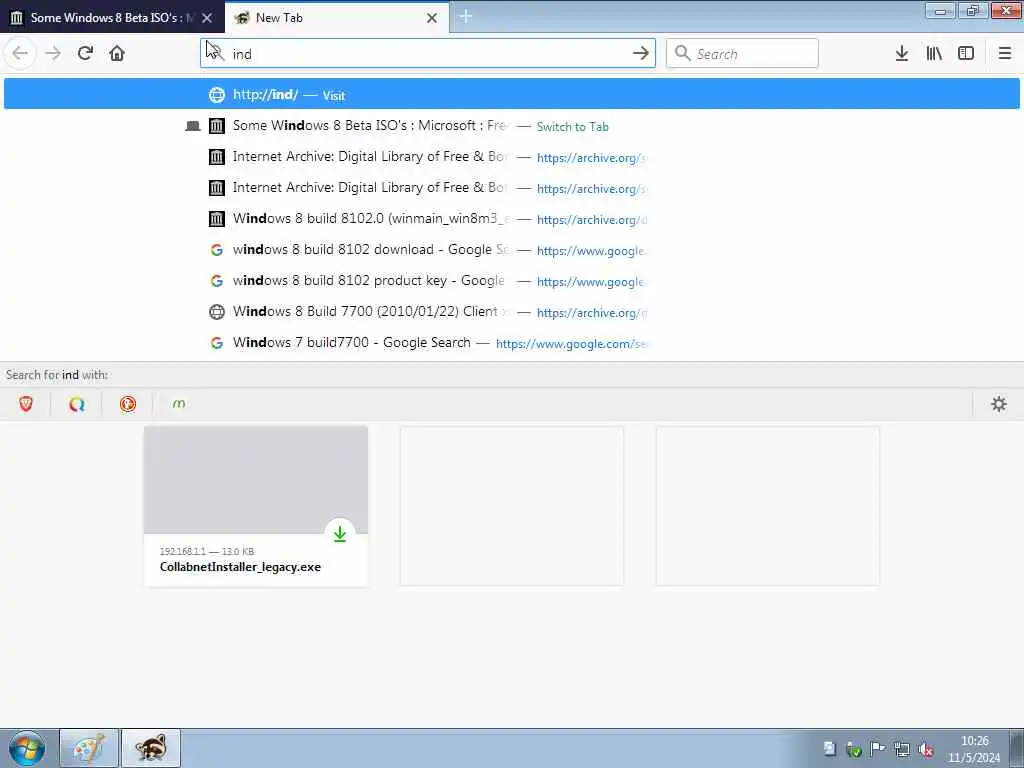Go back with the back arrow button
The width and height of the screenshot is (1024, 768).
(x=20, y=53)
